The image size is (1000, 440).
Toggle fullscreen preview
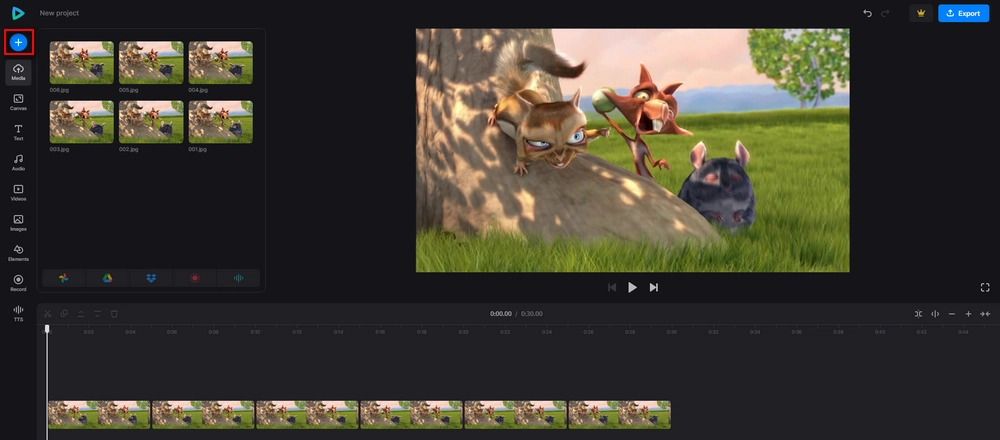click(985, 288)
